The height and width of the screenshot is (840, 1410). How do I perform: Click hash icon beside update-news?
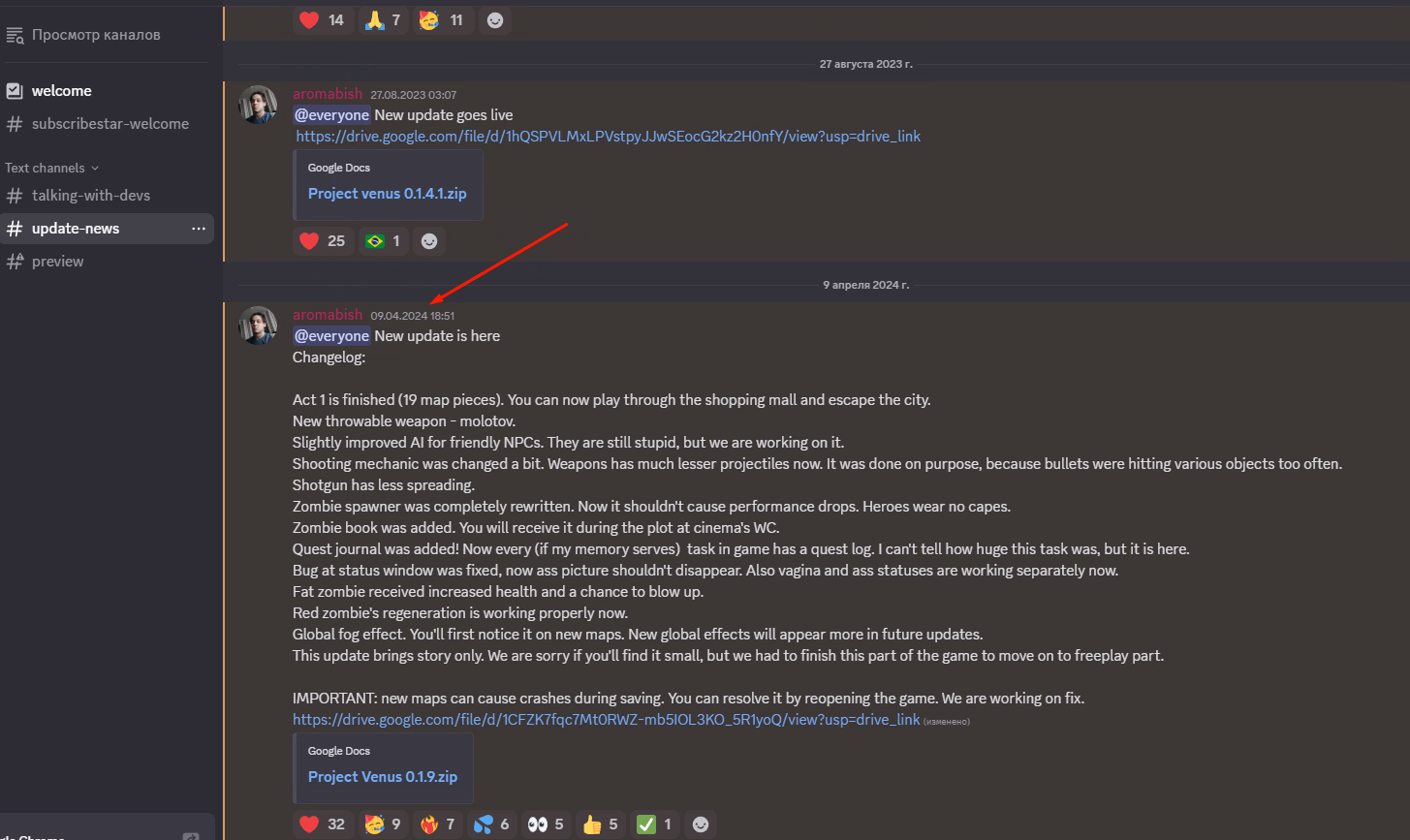pos(15,229)
